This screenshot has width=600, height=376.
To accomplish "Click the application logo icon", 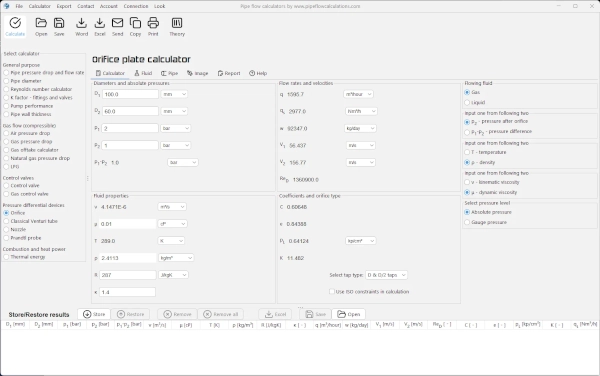I will pyautogui.click(x=7, y=6).
